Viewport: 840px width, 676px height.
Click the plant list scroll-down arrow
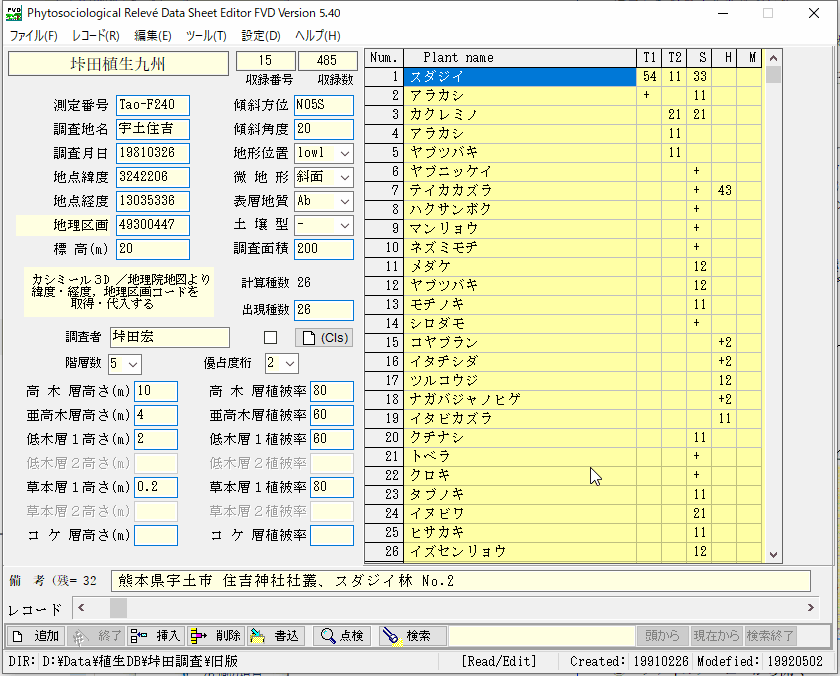click(x=773, y=555)
